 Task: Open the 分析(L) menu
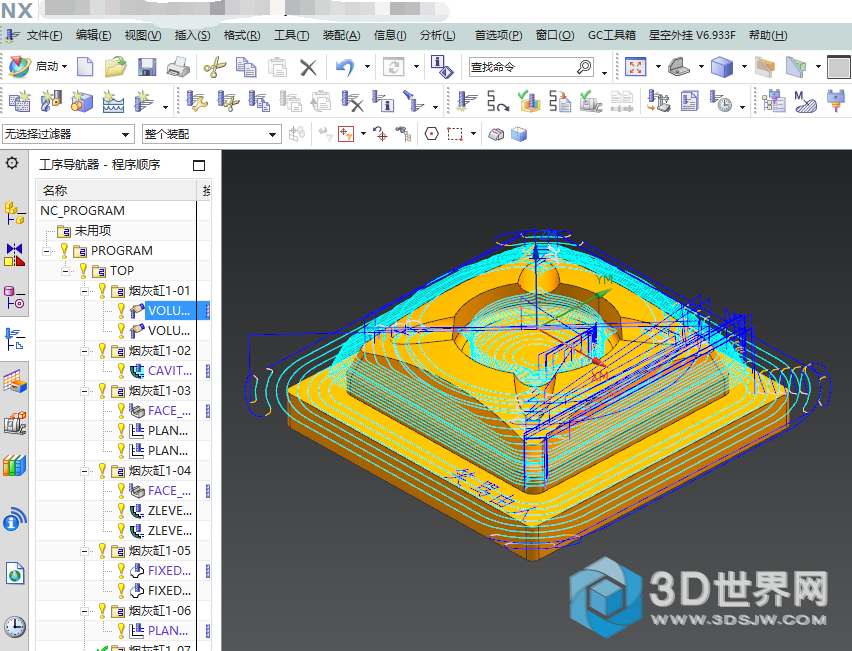(x=437, y=35)
